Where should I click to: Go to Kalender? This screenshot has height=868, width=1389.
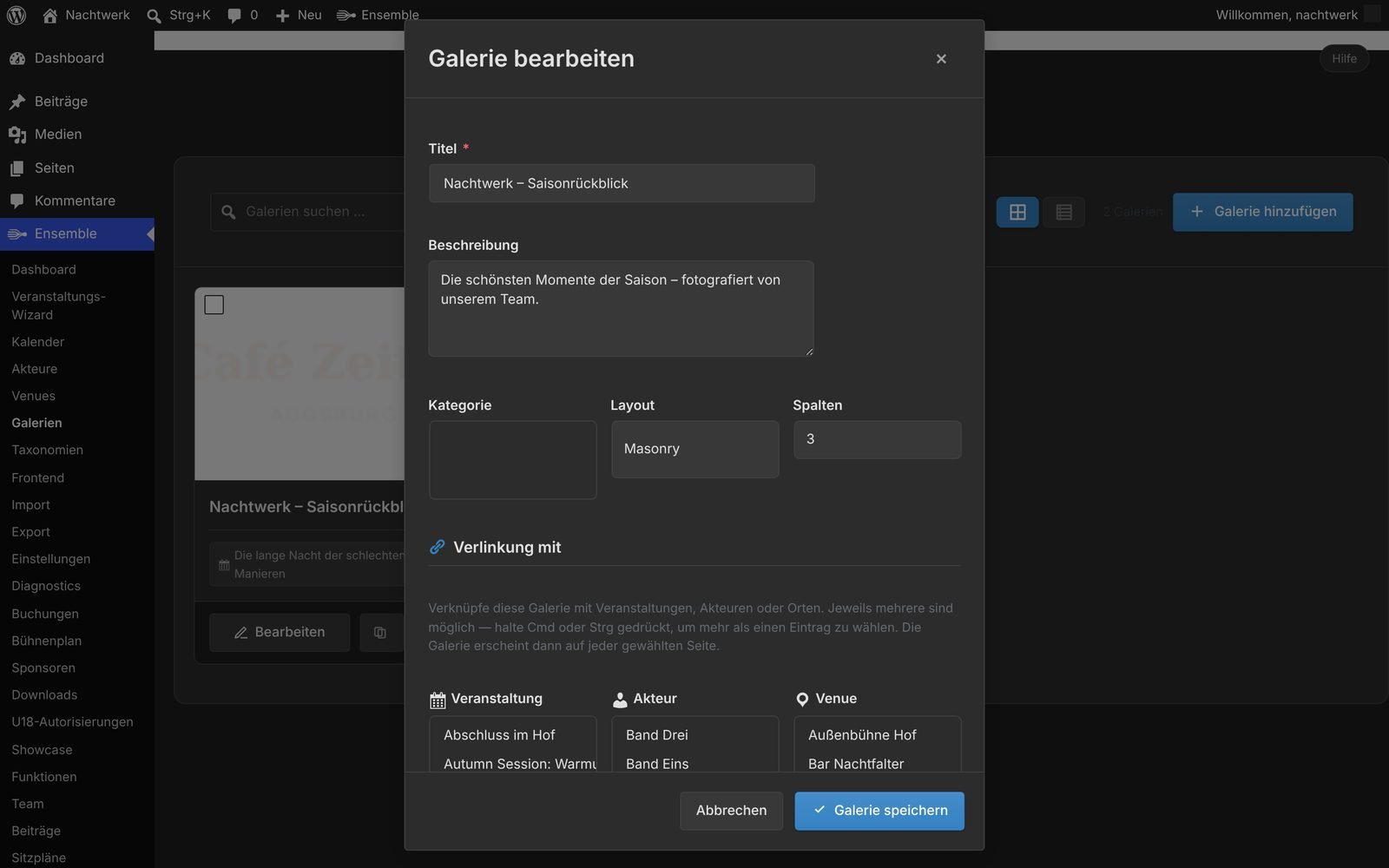pos(37,342)
